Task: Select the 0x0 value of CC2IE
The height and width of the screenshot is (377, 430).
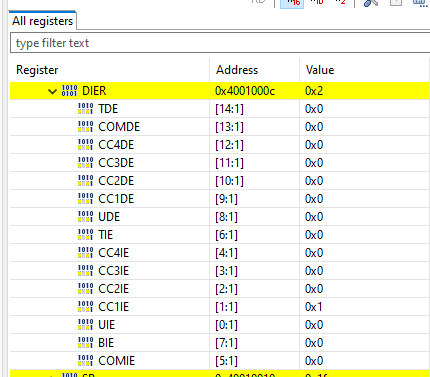Action: 314,289
